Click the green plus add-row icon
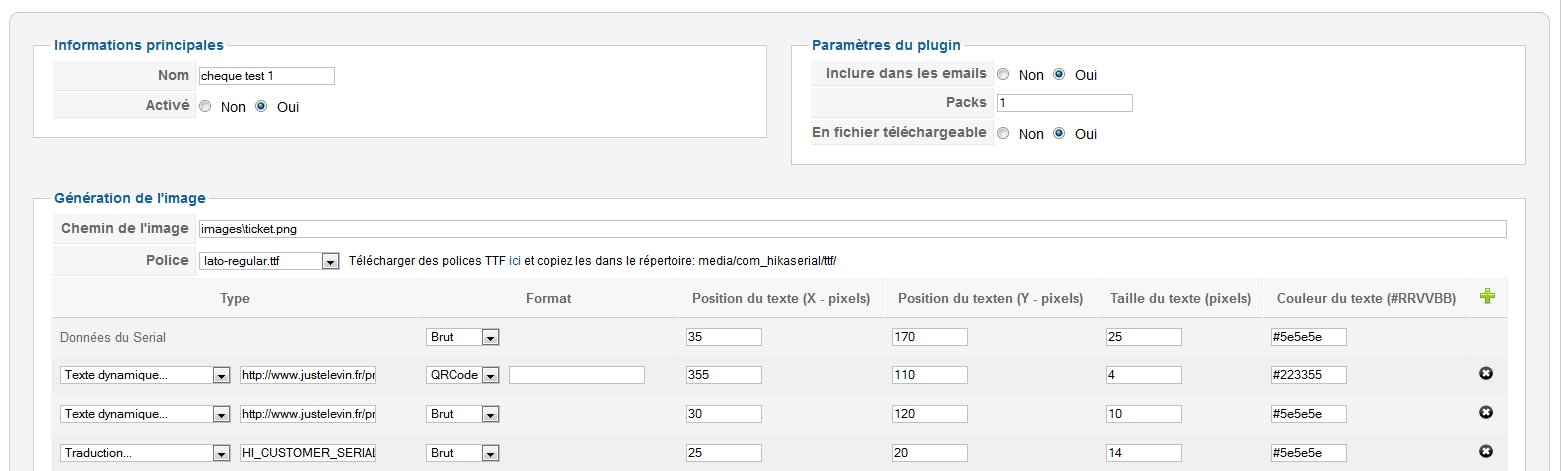The height and width of the screenshot is (471, 1561). [x=1487, y=296]
